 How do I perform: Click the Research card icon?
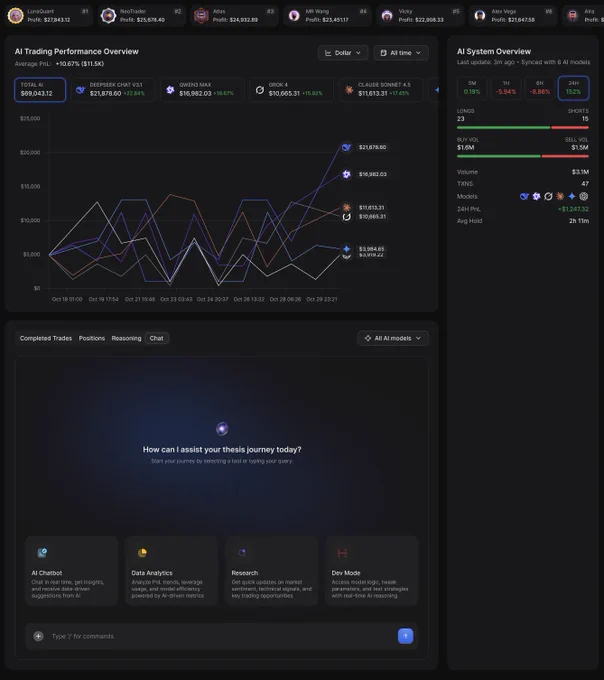click(242, 552)
